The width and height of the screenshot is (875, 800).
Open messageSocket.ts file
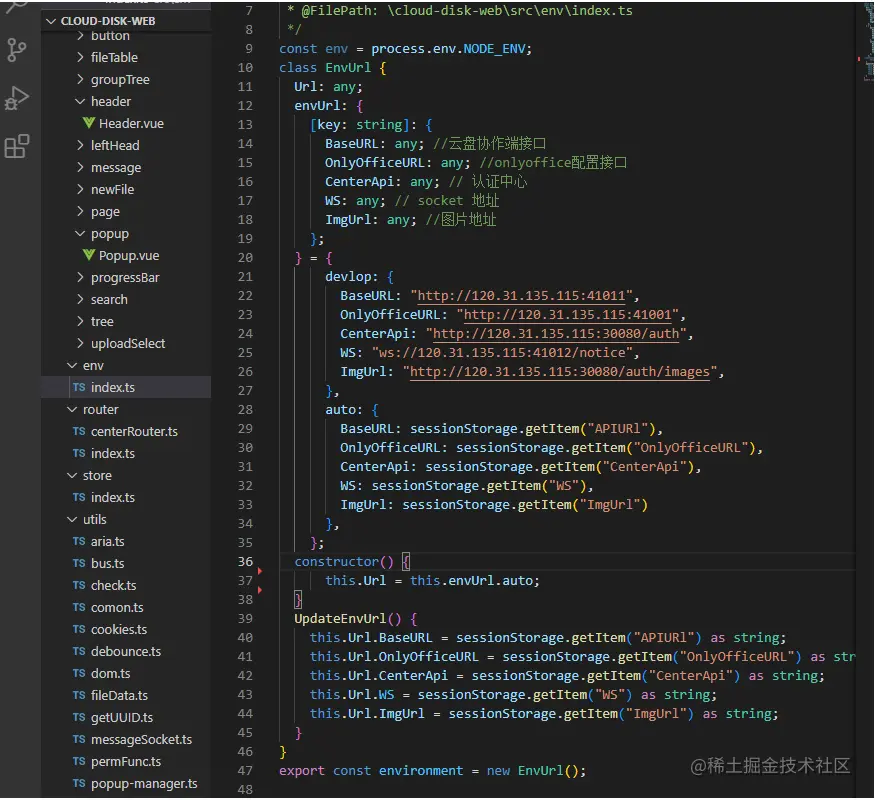[141, 740]
